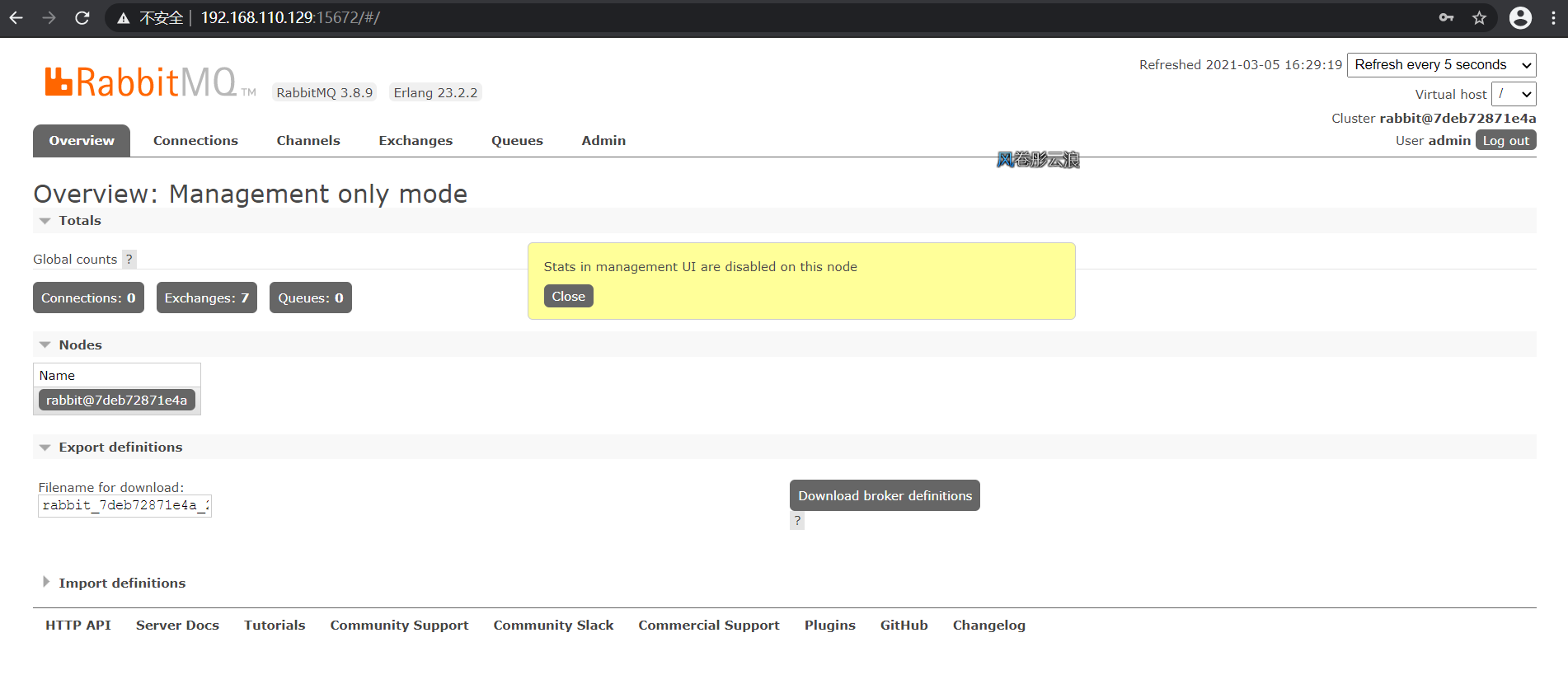
Task: Go to the Admin tab
Action: 603,141
